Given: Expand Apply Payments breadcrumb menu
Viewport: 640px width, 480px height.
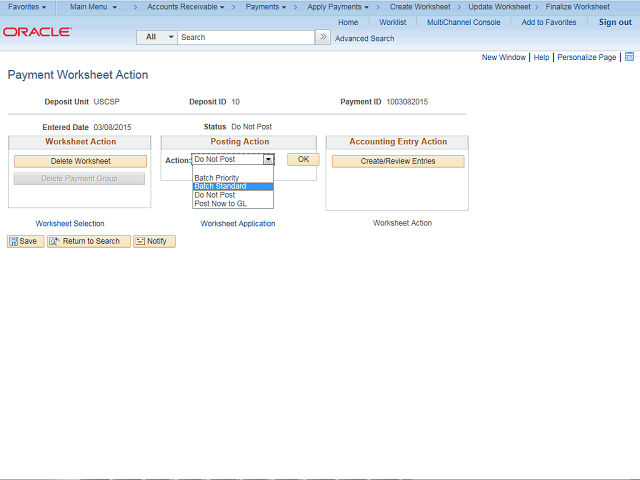Looking at the screenshot, I should pyautogui.click(x=338, y=7).
